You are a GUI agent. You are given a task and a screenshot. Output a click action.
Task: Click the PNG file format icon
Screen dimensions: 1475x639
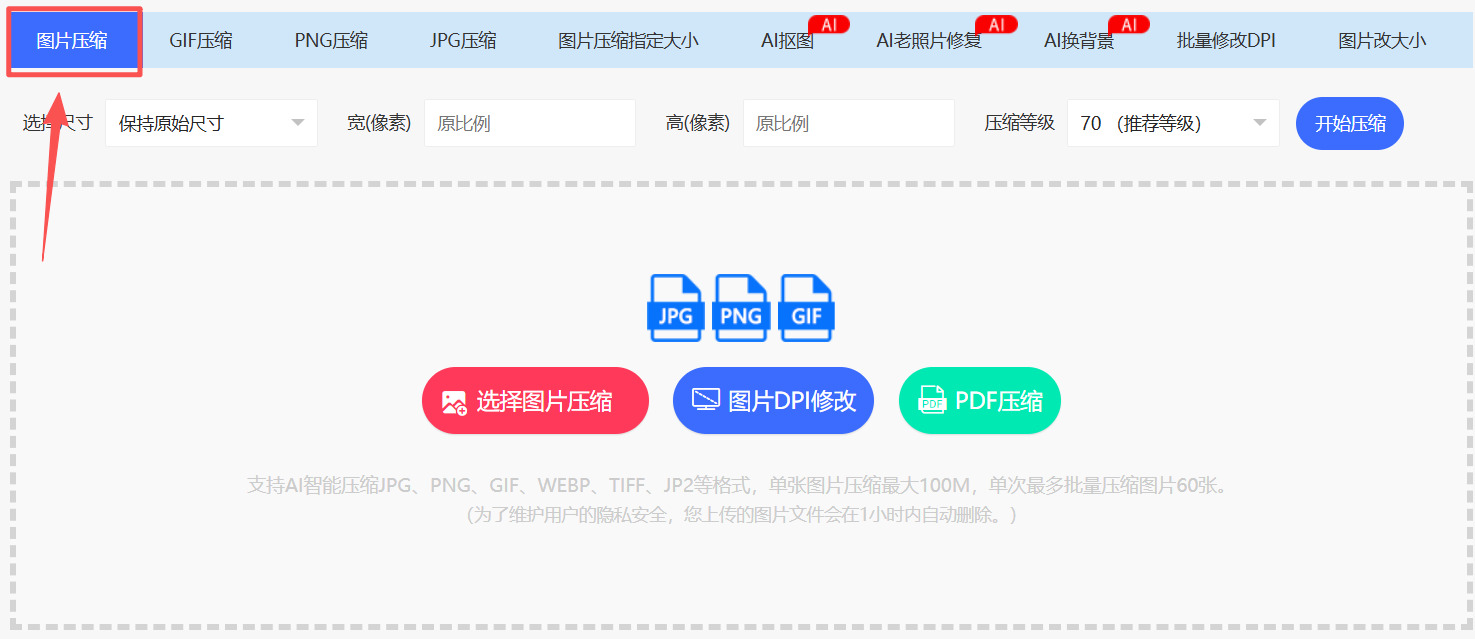click(741, 308)
